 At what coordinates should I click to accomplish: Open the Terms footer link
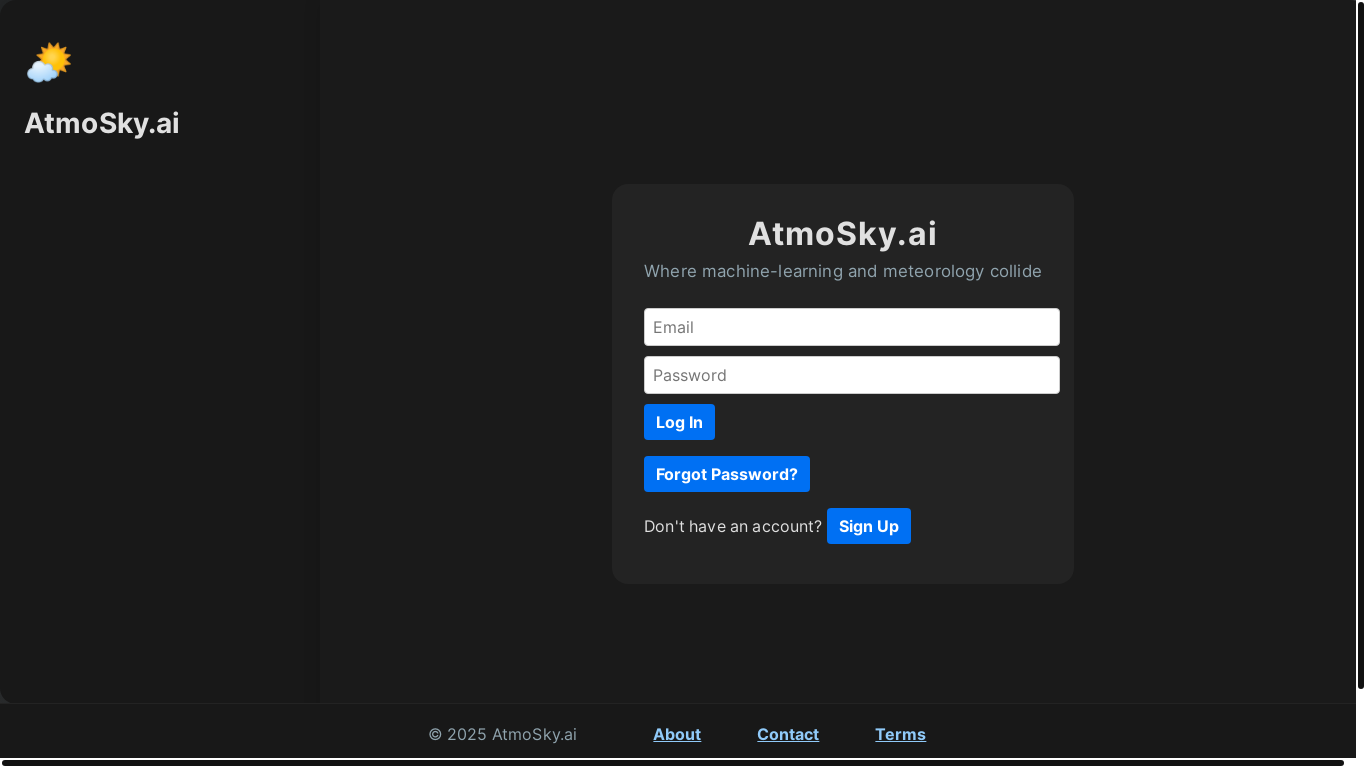(x=900, y=734)
